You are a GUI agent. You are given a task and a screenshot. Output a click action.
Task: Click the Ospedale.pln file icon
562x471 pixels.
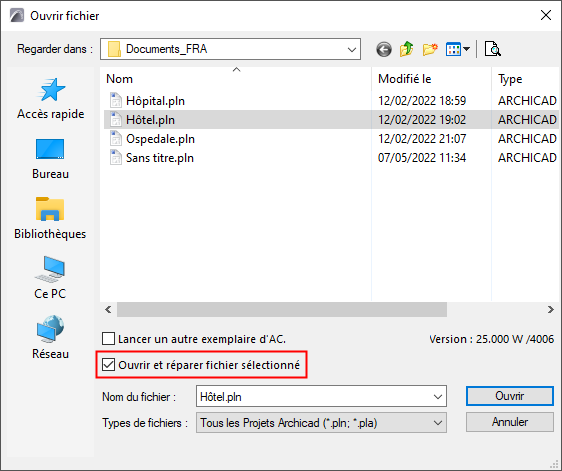(115, 139)
